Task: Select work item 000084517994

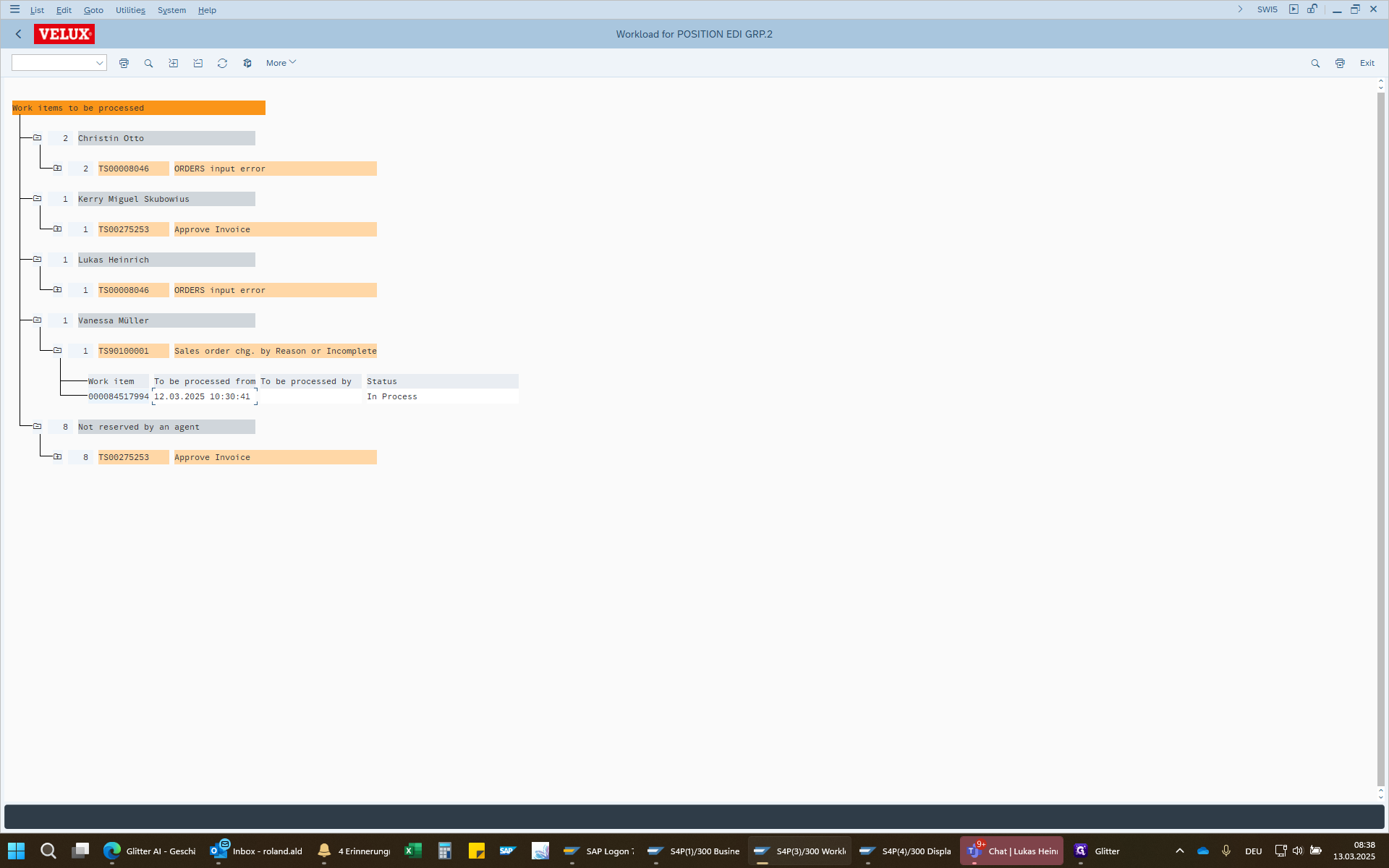Action: (119, 396)
